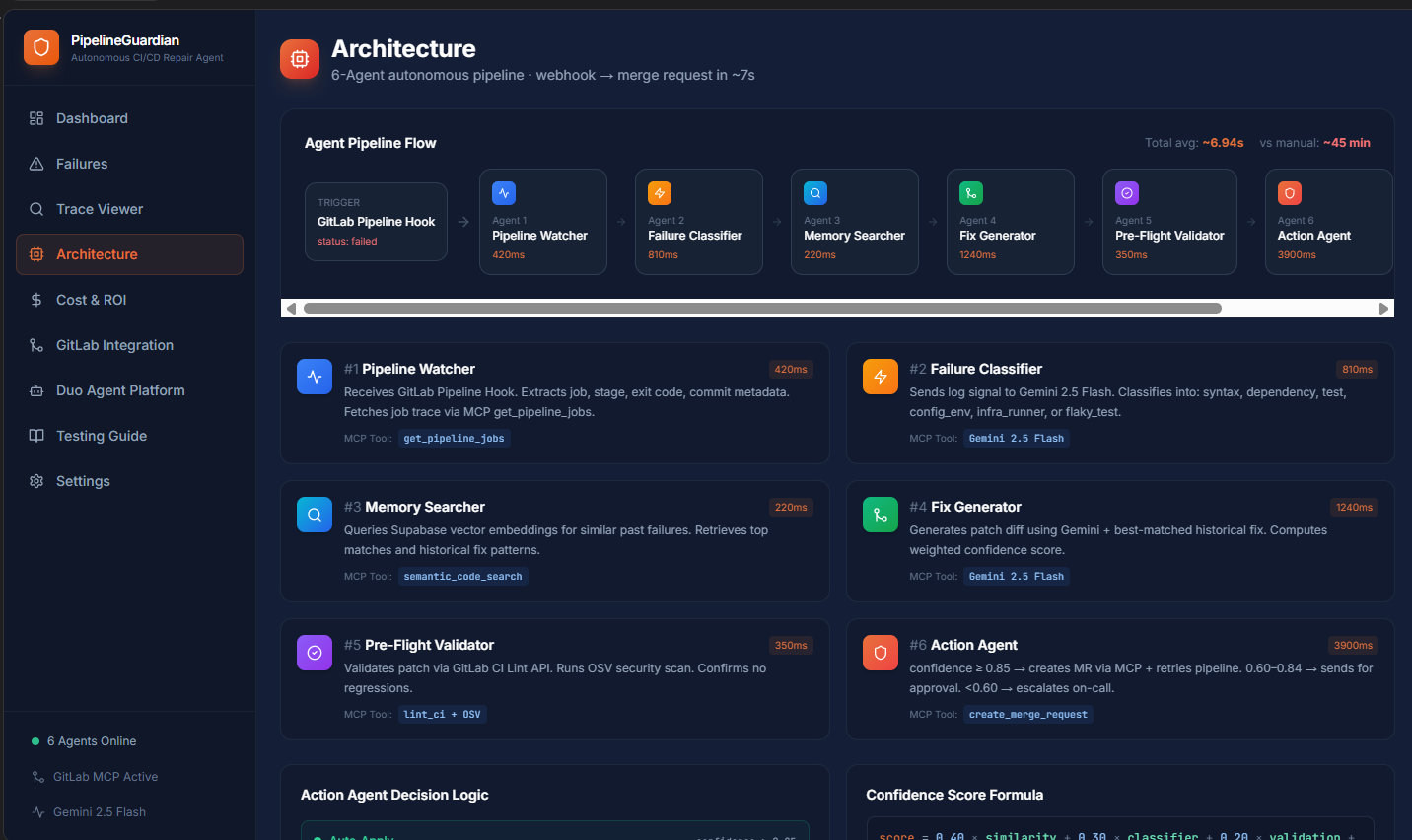The height and width of the screenshot is (840, 1412).
Task: Click the 1240ms badge on Fix Generator card
Action: click(1354, 508)
